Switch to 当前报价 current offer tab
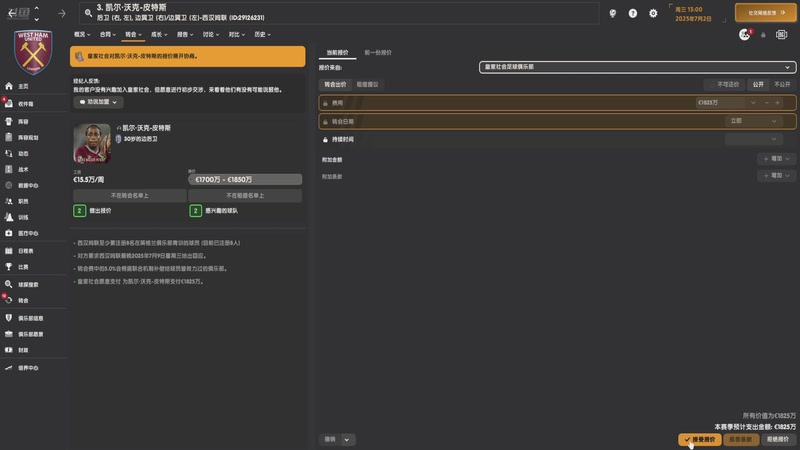Image resolution: width=800 pixels, height=450 pixels. click(337, 53)
